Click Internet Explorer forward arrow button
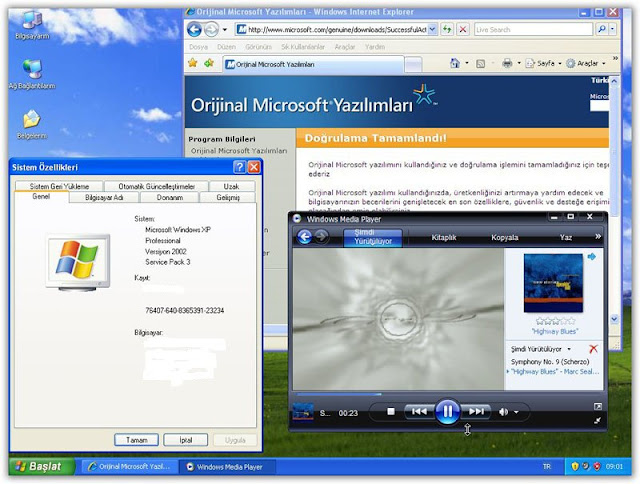Screen dimensions: 640x484 (211, 29)
